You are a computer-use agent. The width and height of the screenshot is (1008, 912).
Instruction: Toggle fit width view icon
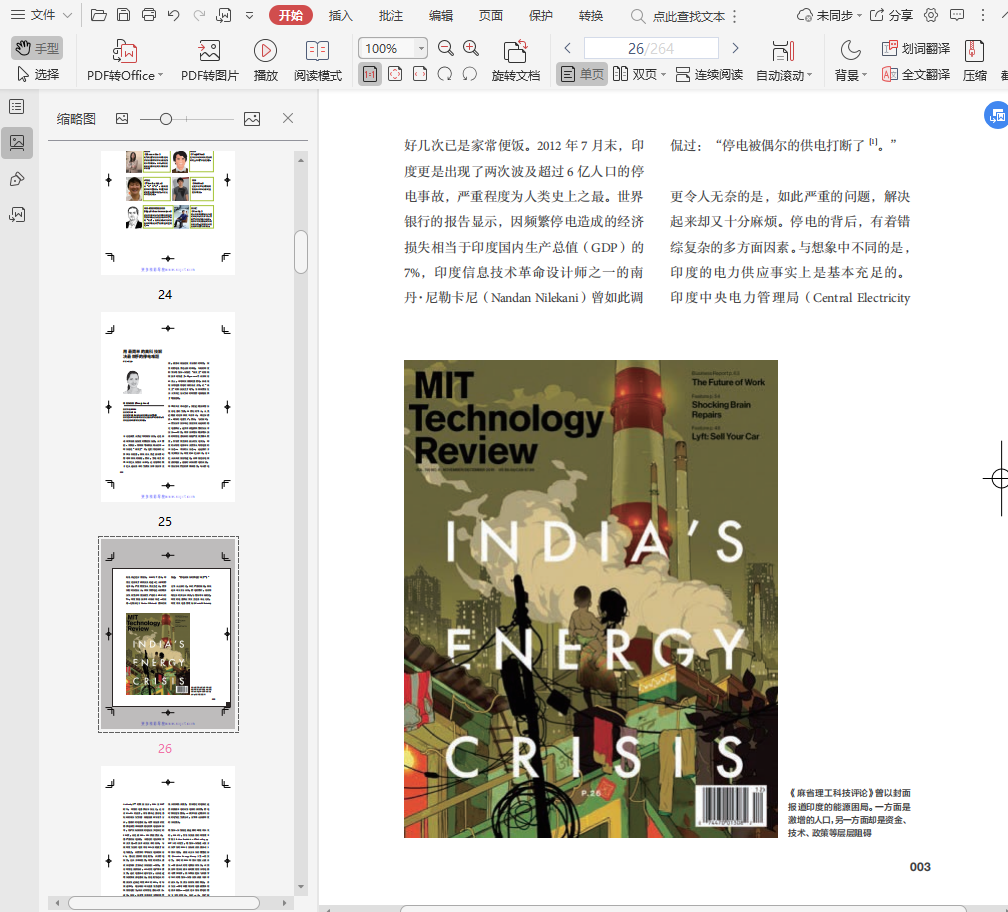coord(420,74)
